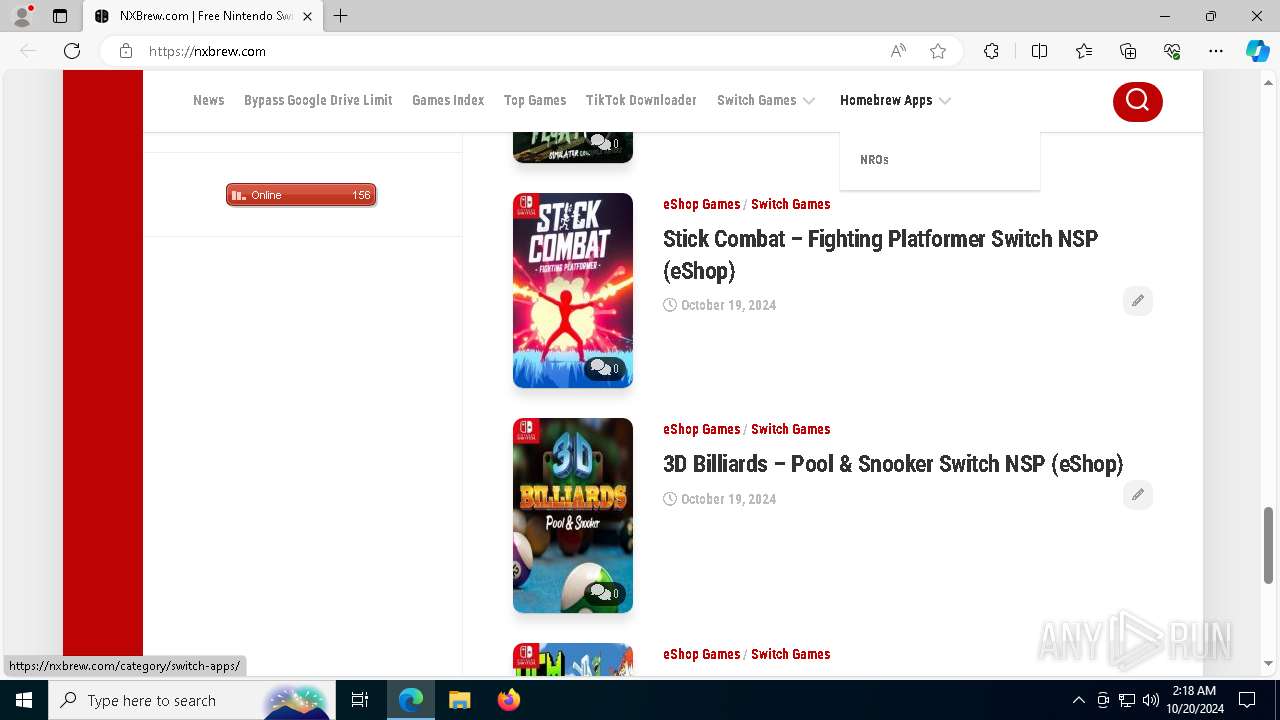Click Switch Games category above Stick Combat
Screen dimensions: 1280x720
[790, 204]
